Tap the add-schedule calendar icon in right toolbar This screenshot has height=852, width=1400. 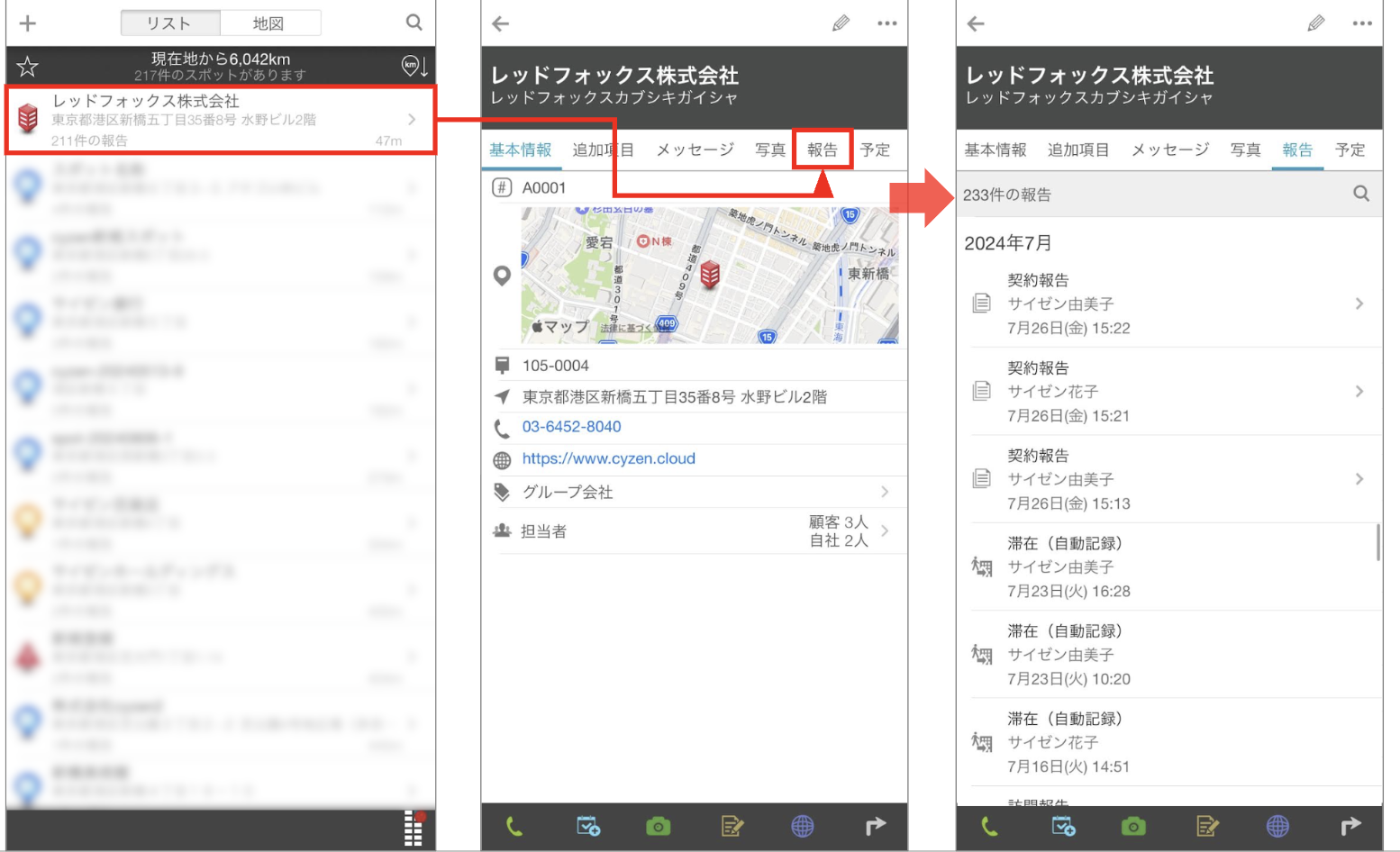coord(1063,826)
